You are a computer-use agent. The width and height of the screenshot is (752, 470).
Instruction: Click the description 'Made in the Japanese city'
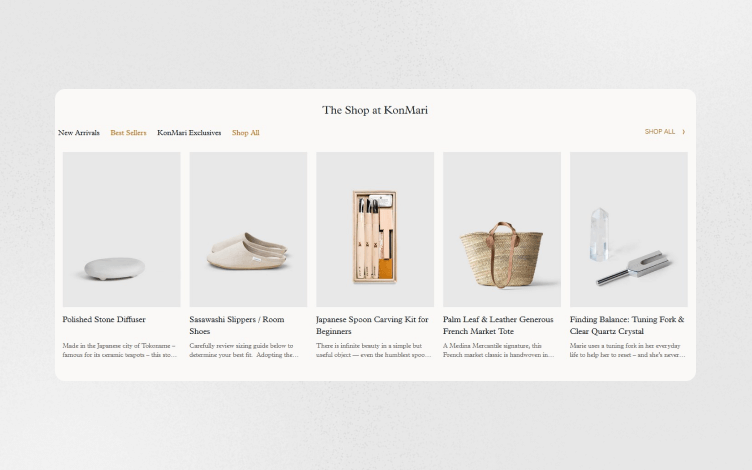tap(119, 350)
